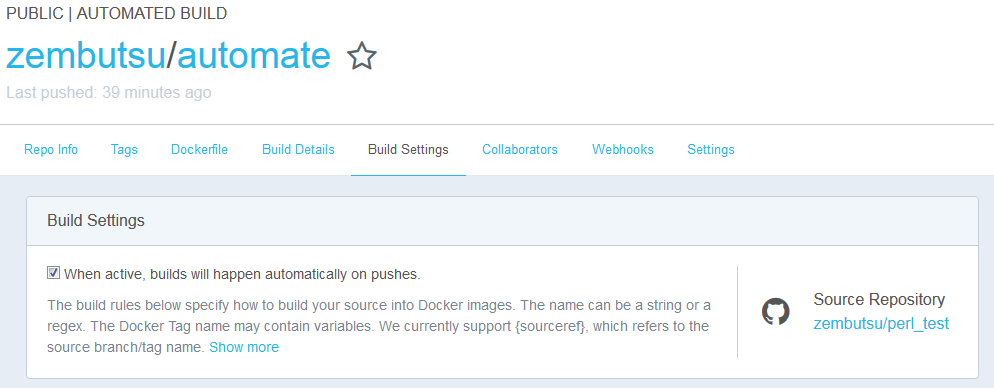Open the Repo Info tab
The width and height of the screenshot is (994, 388).
coord(51,150)
